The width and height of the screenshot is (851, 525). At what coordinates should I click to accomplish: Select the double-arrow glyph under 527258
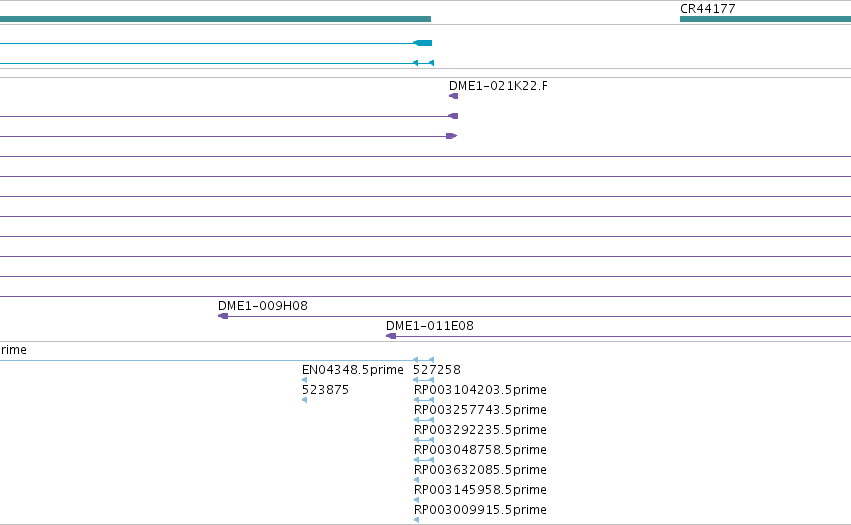coord(424,380)
